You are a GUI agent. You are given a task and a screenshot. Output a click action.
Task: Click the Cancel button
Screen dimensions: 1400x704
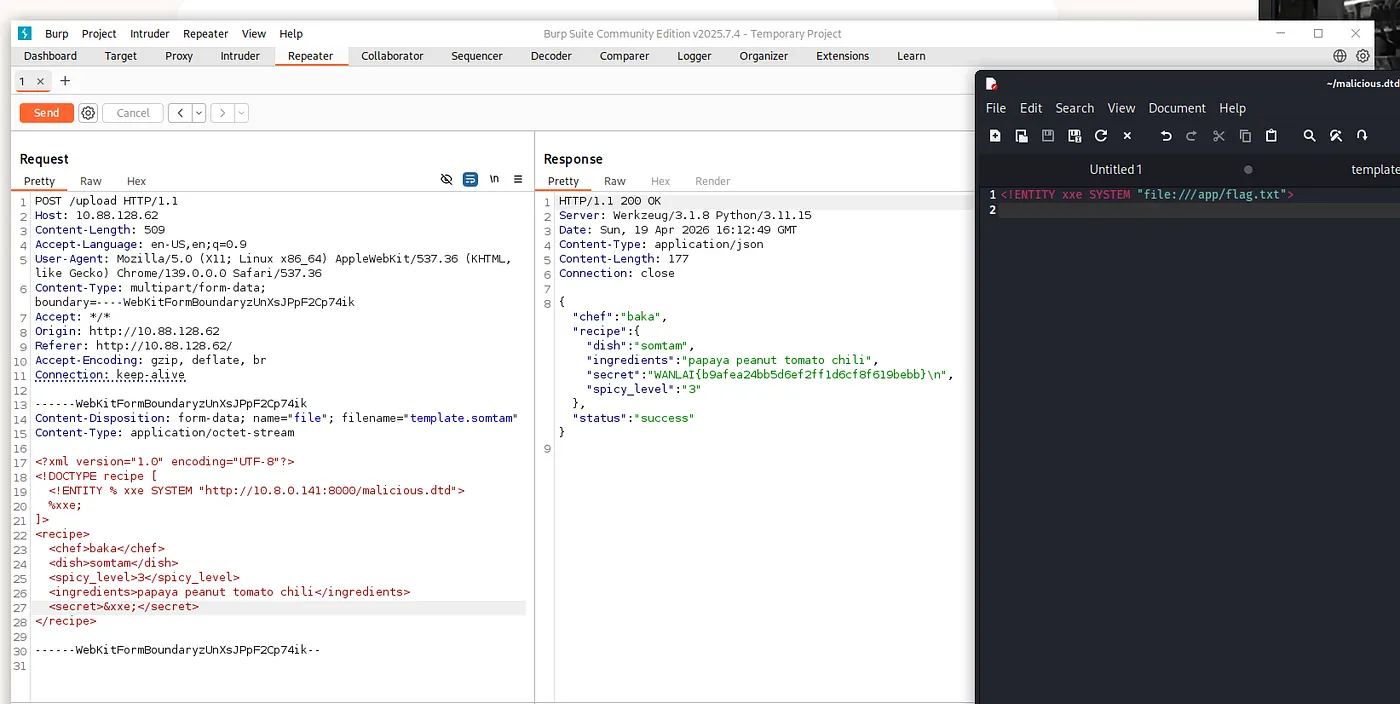[x=133, y=113]
